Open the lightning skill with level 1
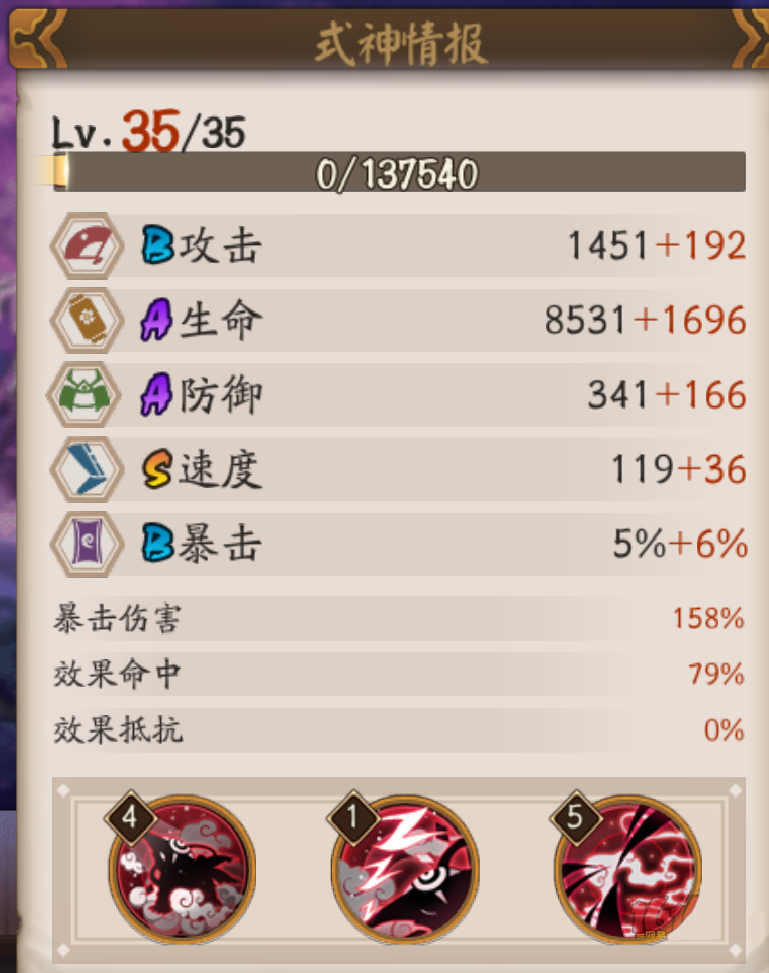 [405, 869]
